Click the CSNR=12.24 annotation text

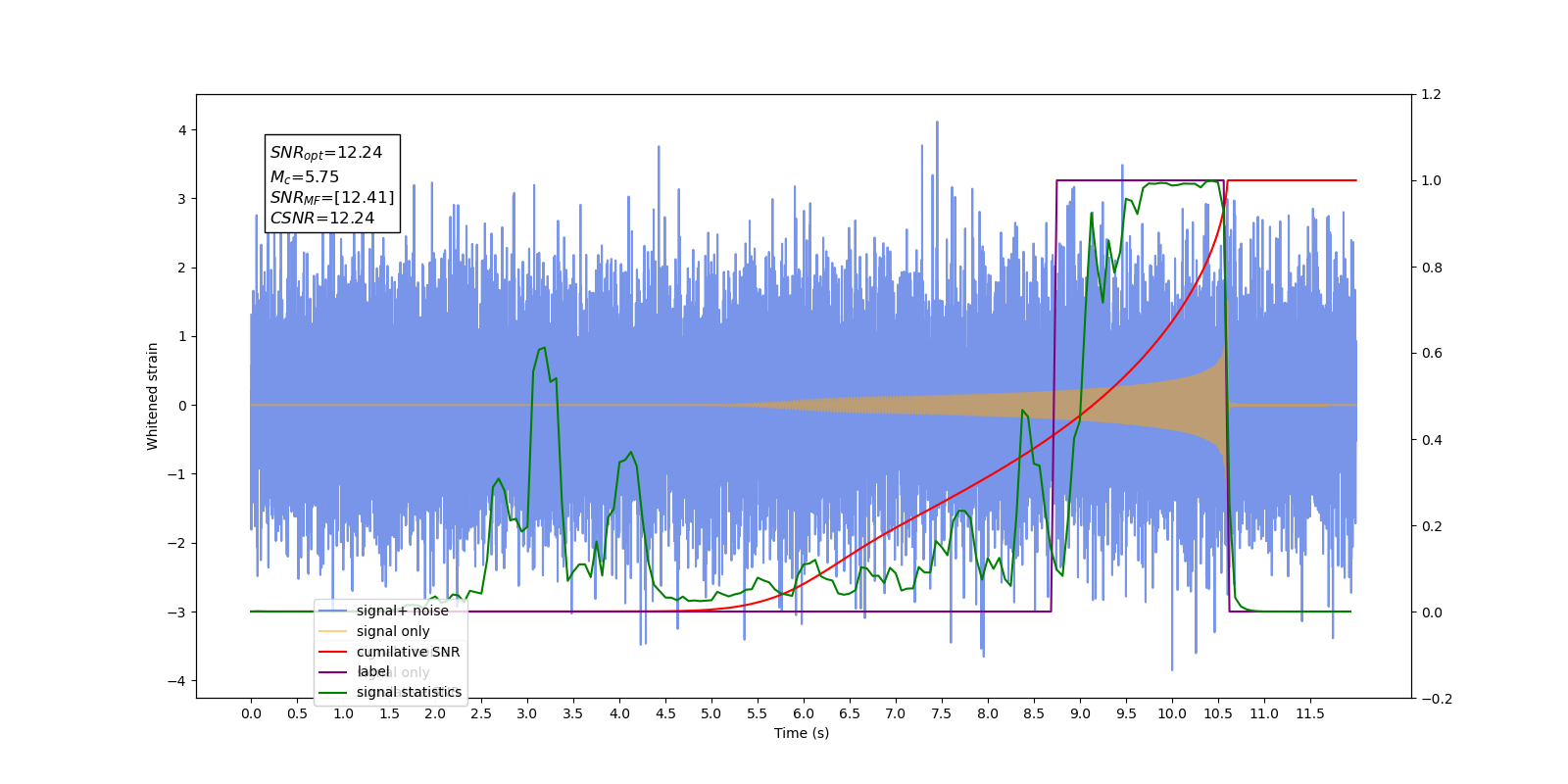pos(322,218)
